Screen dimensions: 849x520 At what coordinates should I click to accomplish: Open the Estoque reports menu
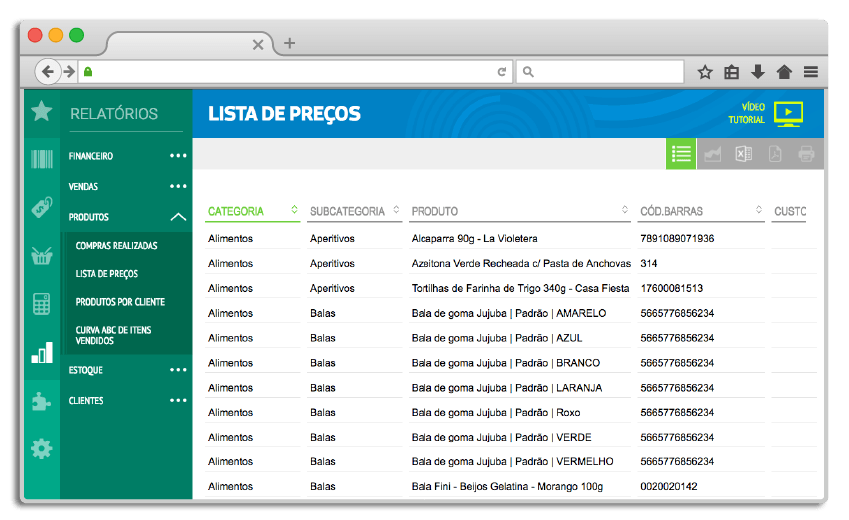(x=86, y=370)
